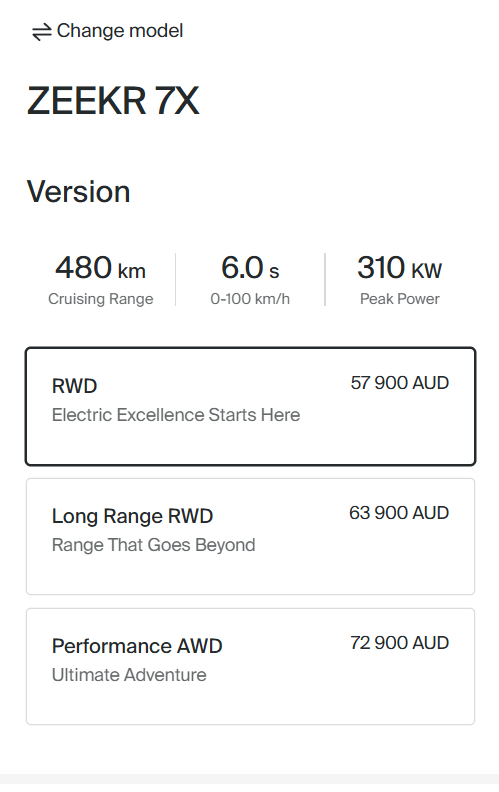Click the Peak Power label

pyautogui.click(x=400, y=299)
